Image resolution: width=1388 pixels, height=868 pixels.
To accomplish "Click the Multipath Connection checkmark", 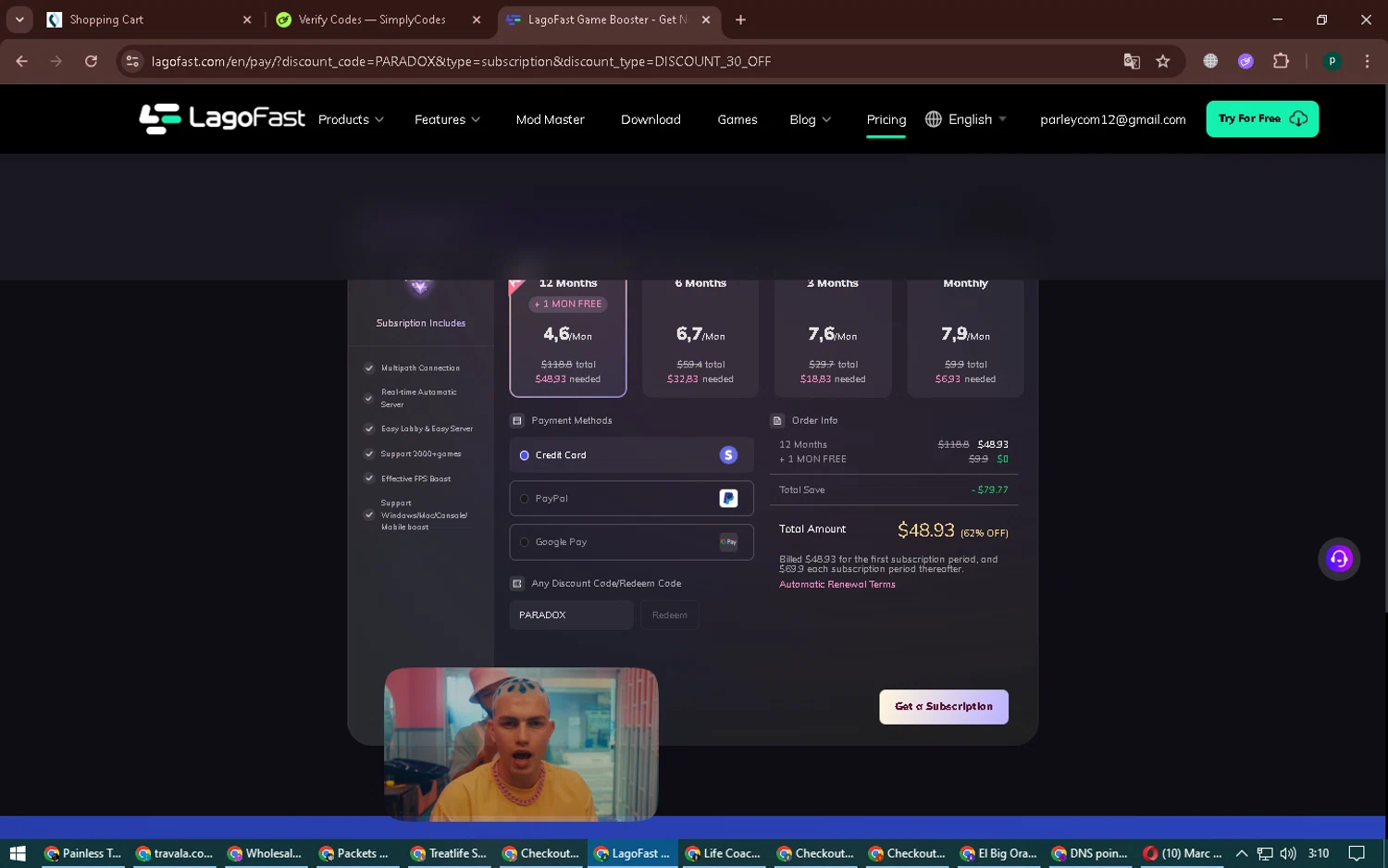I will click(369, 368).
